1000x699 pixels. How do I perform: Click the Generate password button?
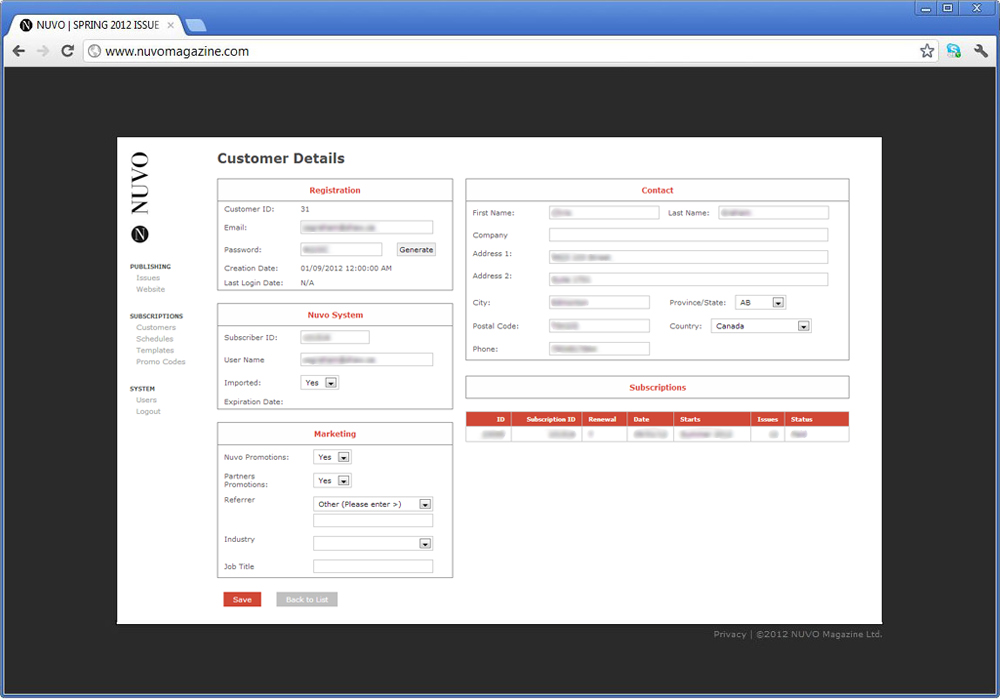(x=416, y=250)
